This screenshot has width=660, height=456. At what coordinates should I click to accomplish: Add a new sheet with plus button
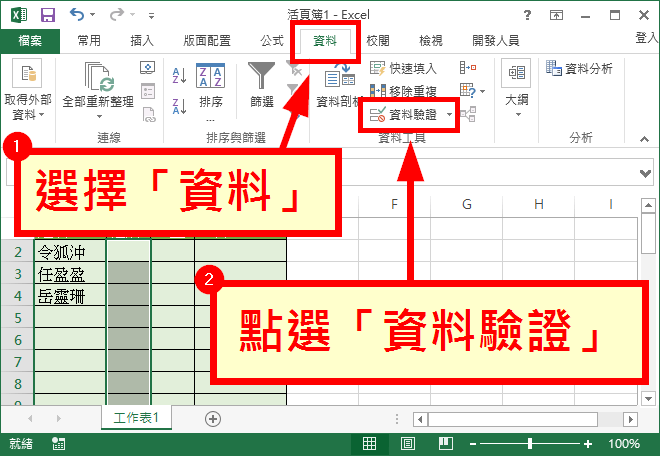tap(213, 419)
